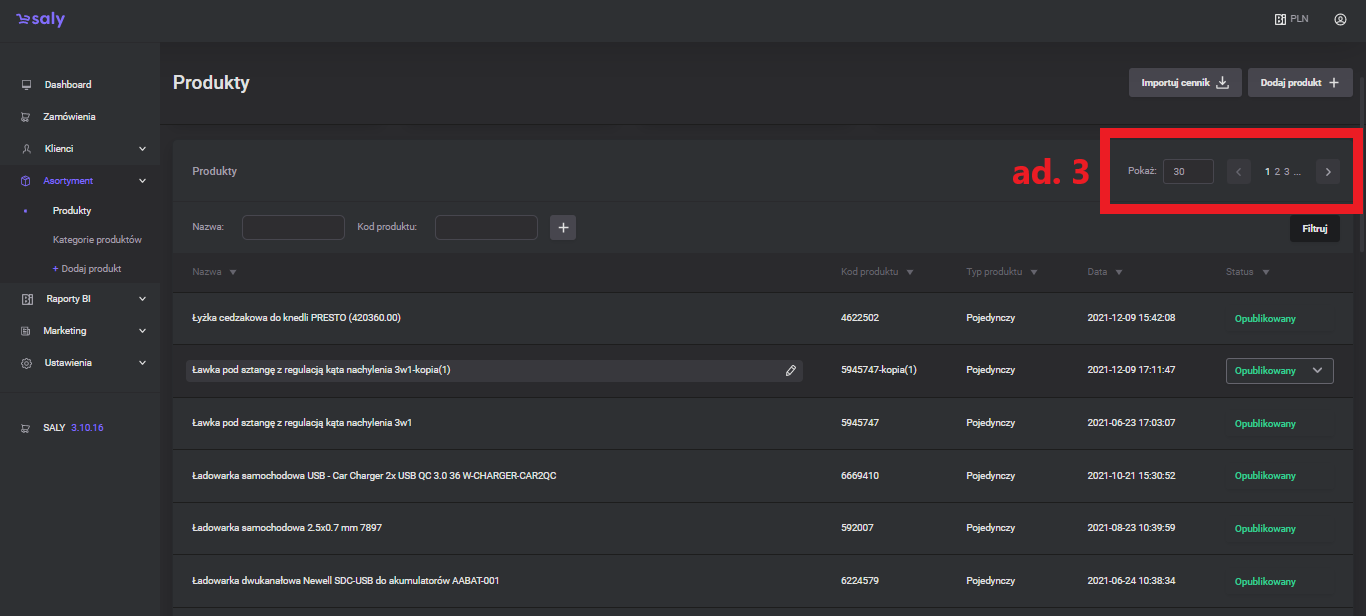Click the plus icon to add filter

point(563,228)
